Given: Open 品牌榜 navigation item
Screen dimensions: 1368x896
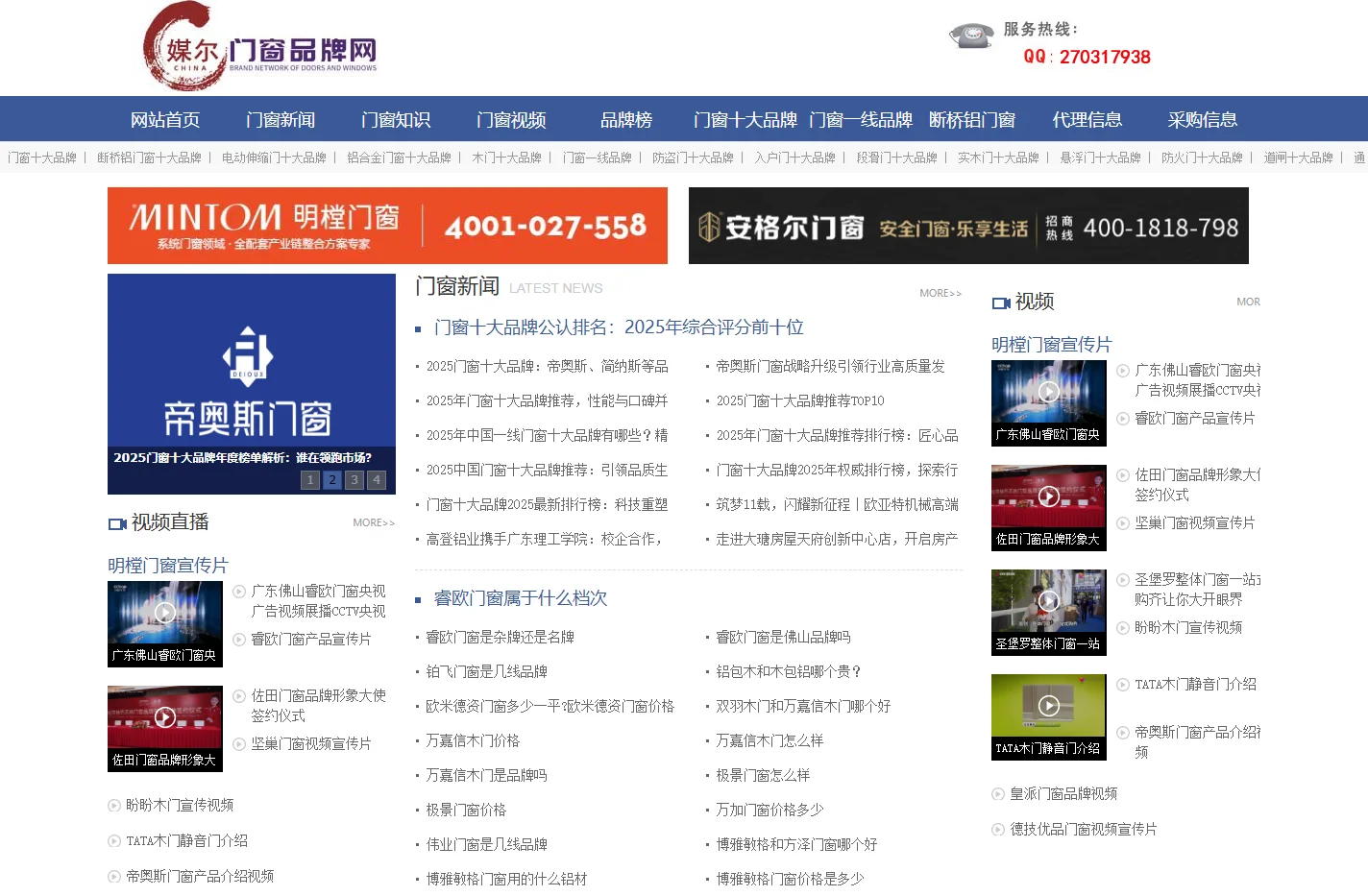Looking at the screenshot, I should (x=626, y=120).
